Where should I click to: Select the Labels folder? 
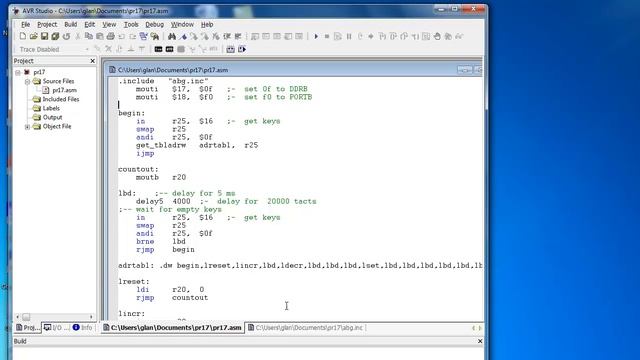click(51, 108)
